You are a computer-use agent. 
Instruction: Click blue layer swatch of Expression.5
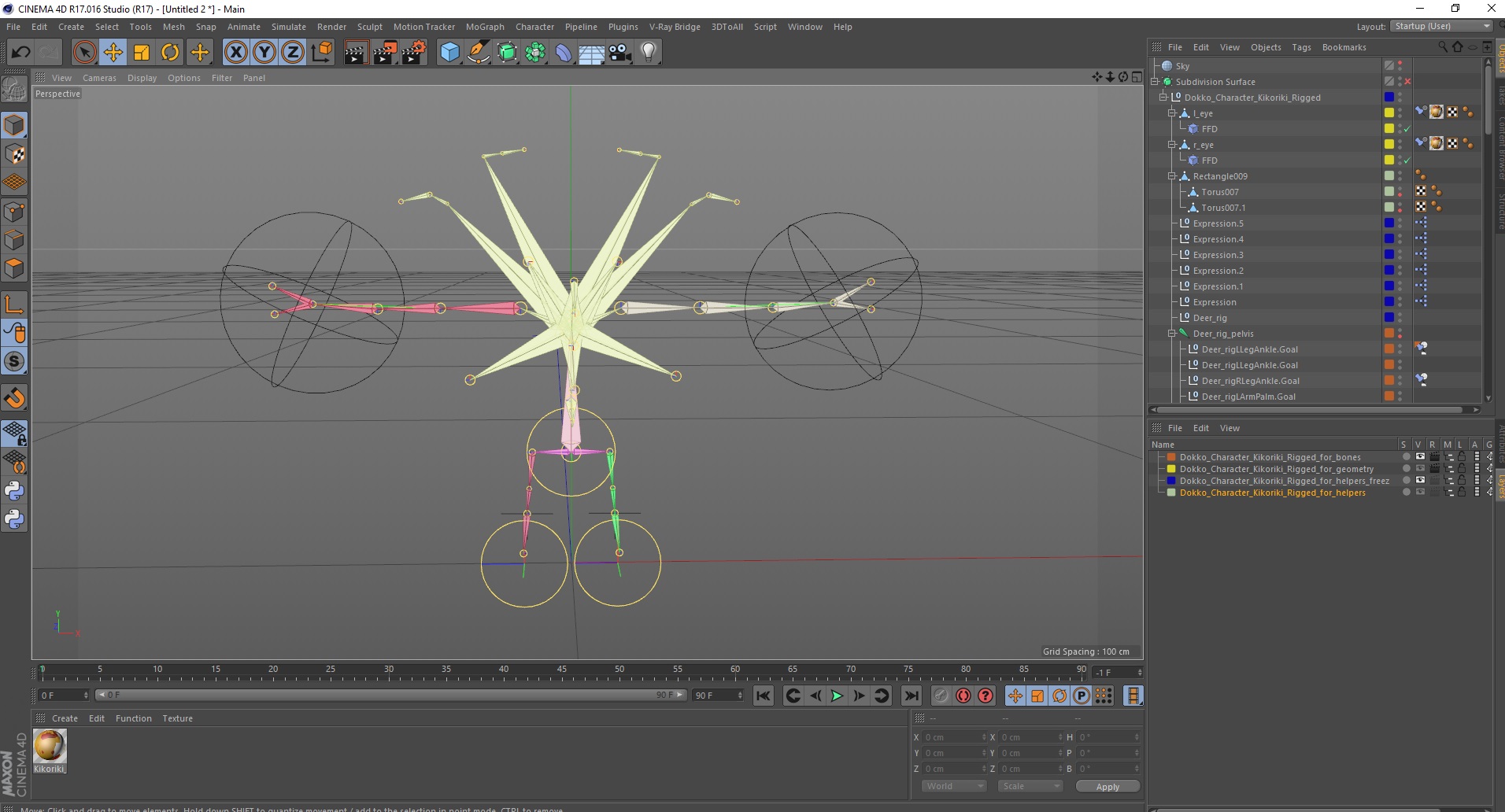pos(1389,223)
